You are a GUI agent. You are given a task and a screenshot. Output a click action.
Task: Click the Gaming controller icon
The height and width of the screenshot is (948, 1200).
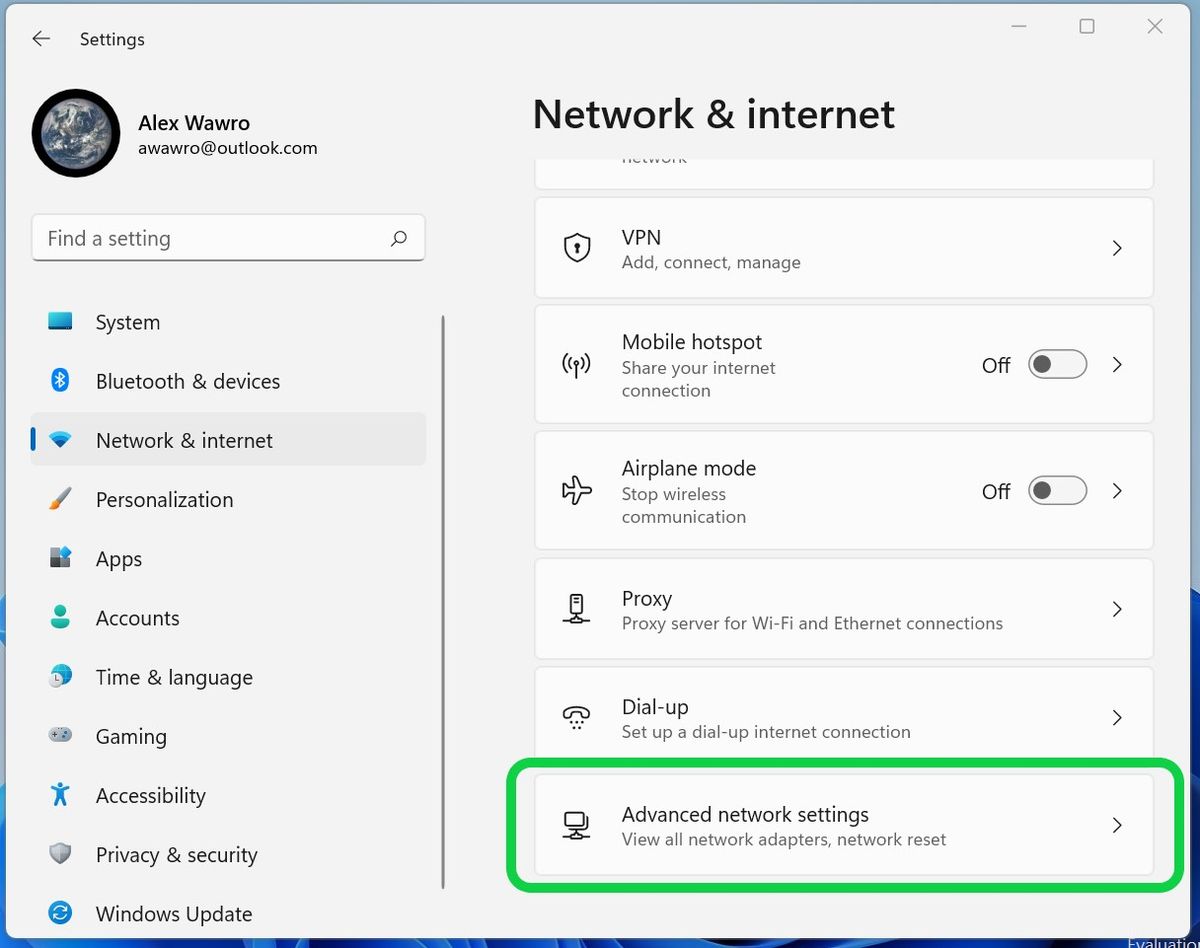(x=60, y=736)
